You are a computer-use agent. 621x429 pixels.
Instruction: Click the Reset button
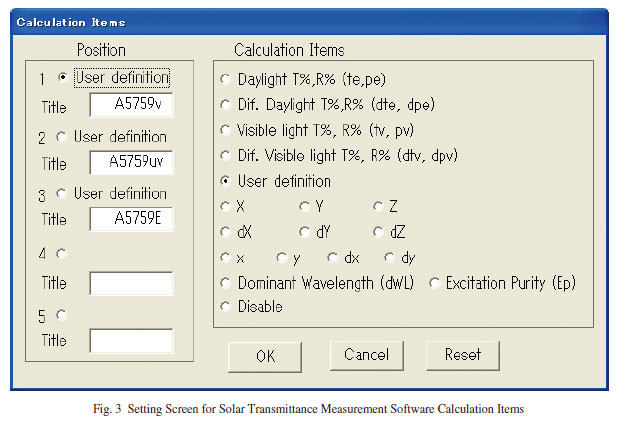(463, 355)
